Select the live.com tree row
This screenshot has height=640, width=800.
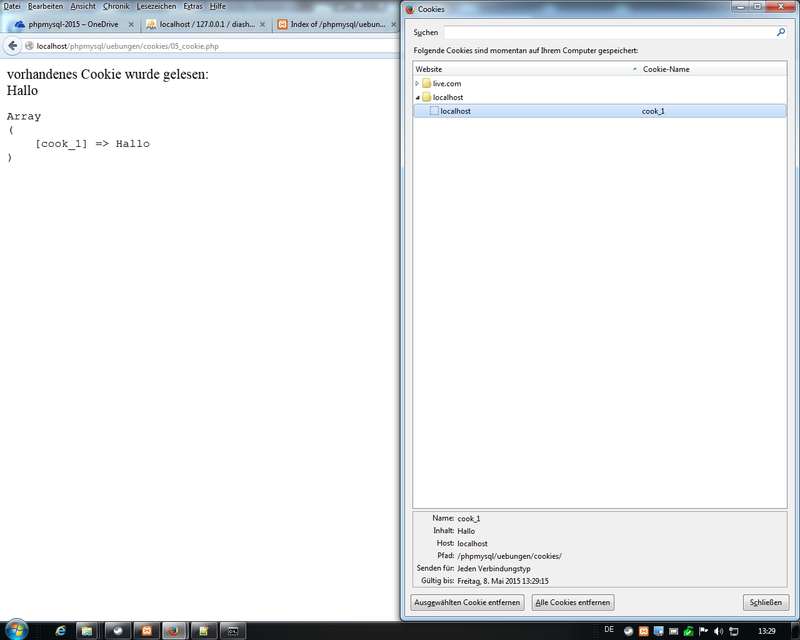[x=599, y=83]
